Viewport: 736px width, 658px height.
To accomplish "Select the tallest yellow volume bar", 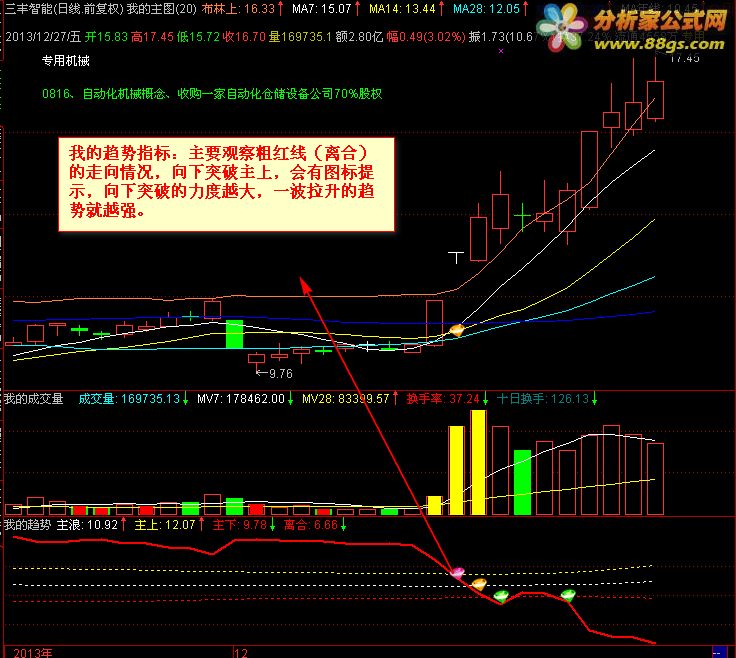I will [478, 462].
